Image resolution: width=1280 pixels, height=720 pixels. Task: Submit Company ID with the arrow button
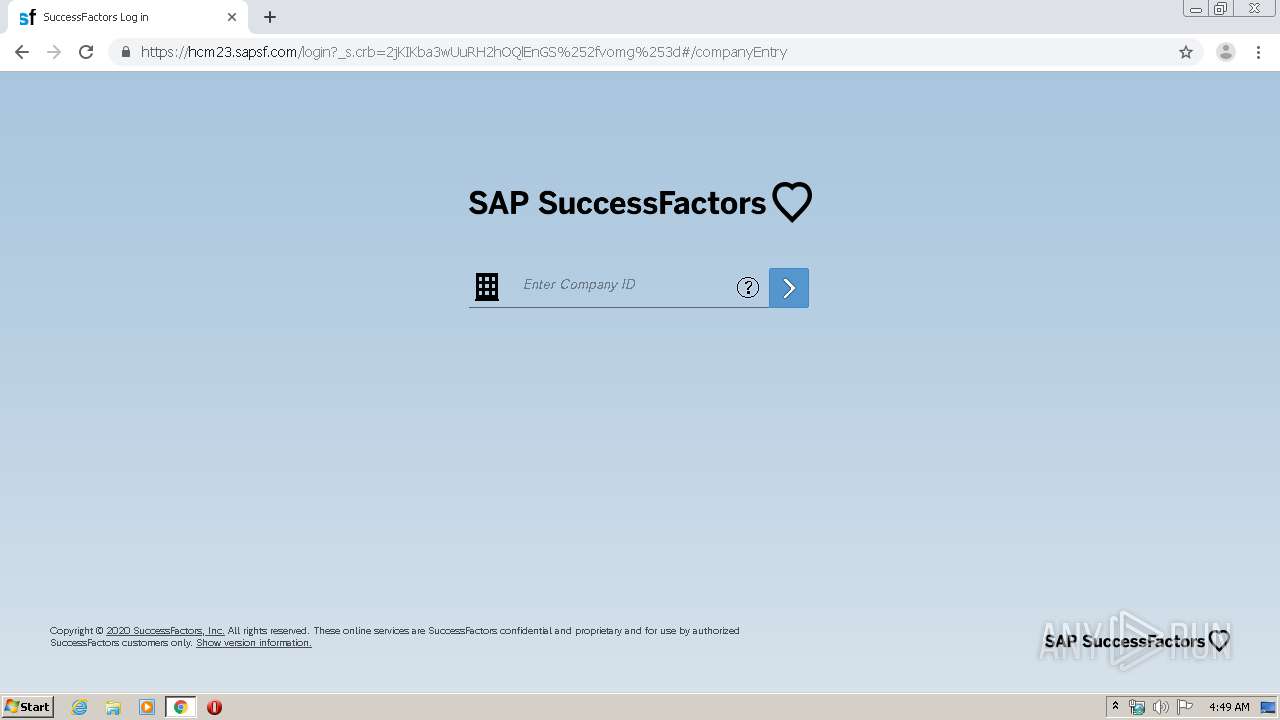click(x=789, y=288)
